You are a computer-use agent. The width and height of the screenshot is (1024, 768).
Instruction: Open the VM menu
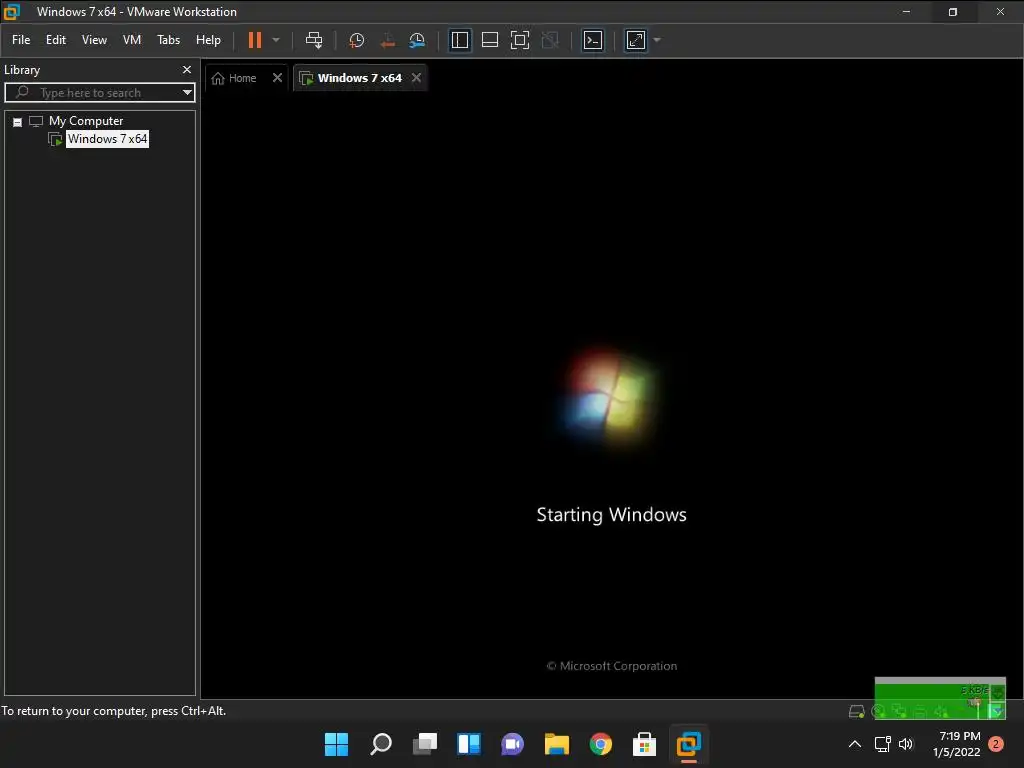click(x=132, y=40)
